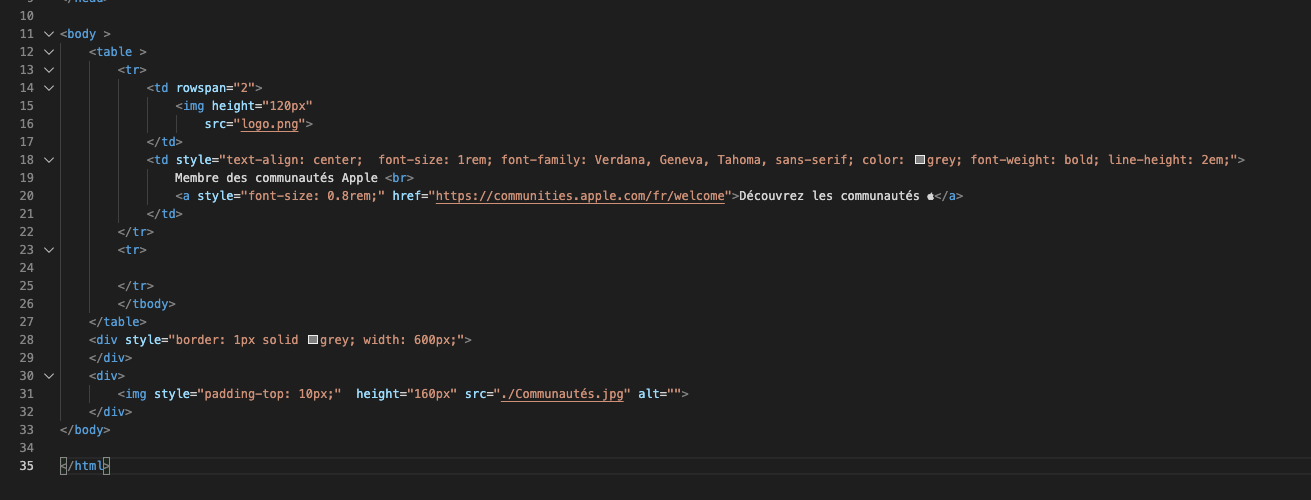The image size is (1311, 500).
Task: Collapse the body element fold chevron
Action: click(48, 34)
